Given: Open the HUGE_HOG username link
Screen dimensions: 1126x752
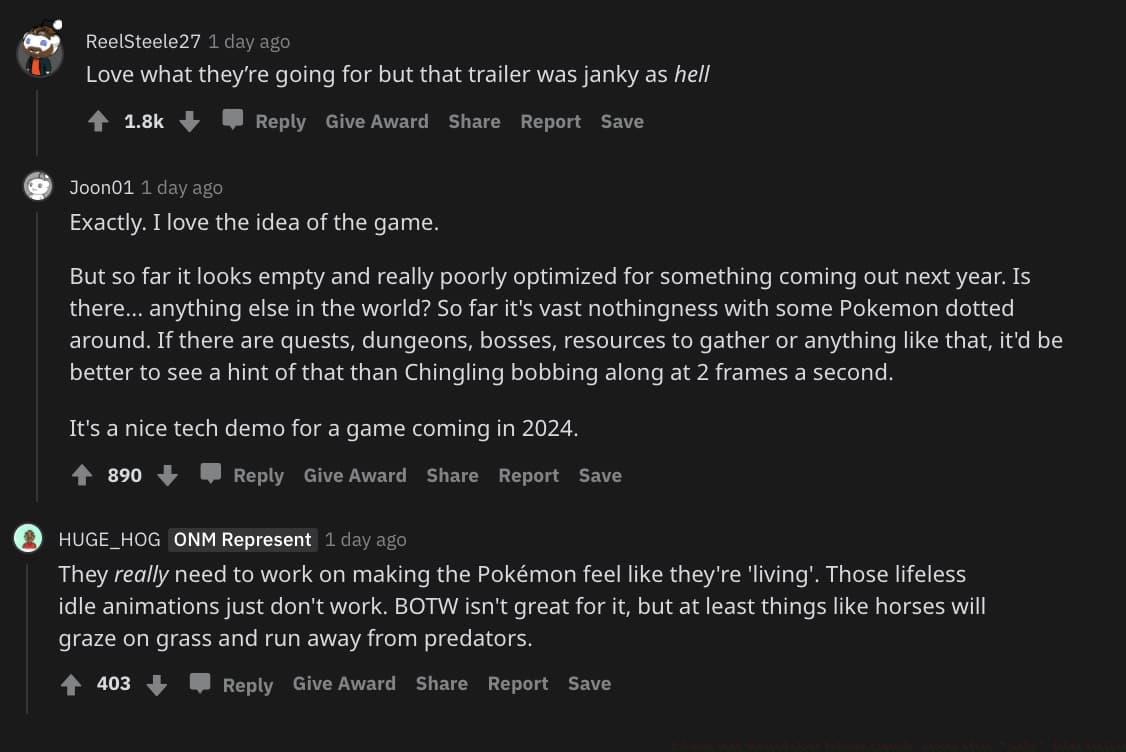Looking at the screenshot, I should coord(109,540).
